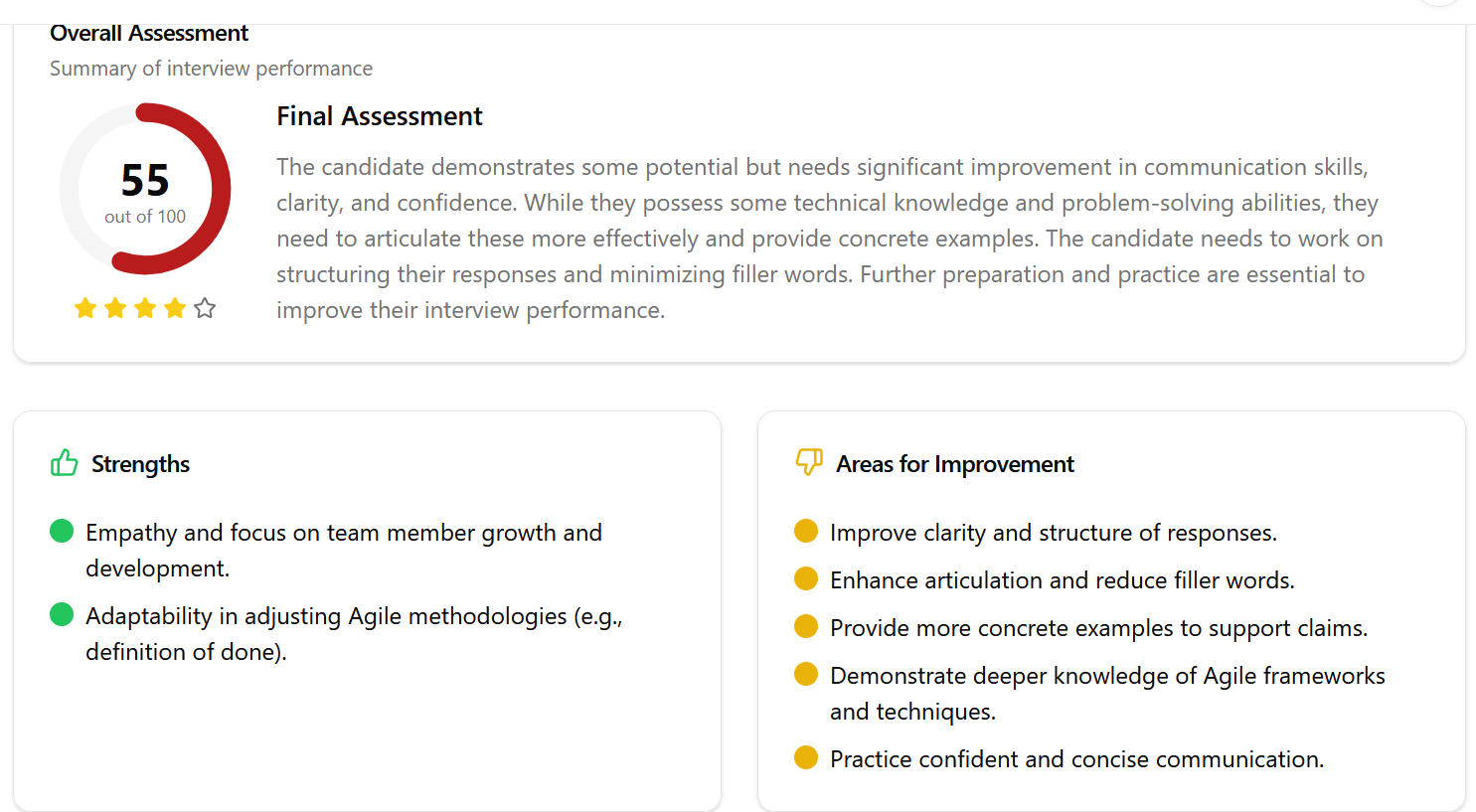Click the green bullet beside Adaptability strength

click(62, 615)
